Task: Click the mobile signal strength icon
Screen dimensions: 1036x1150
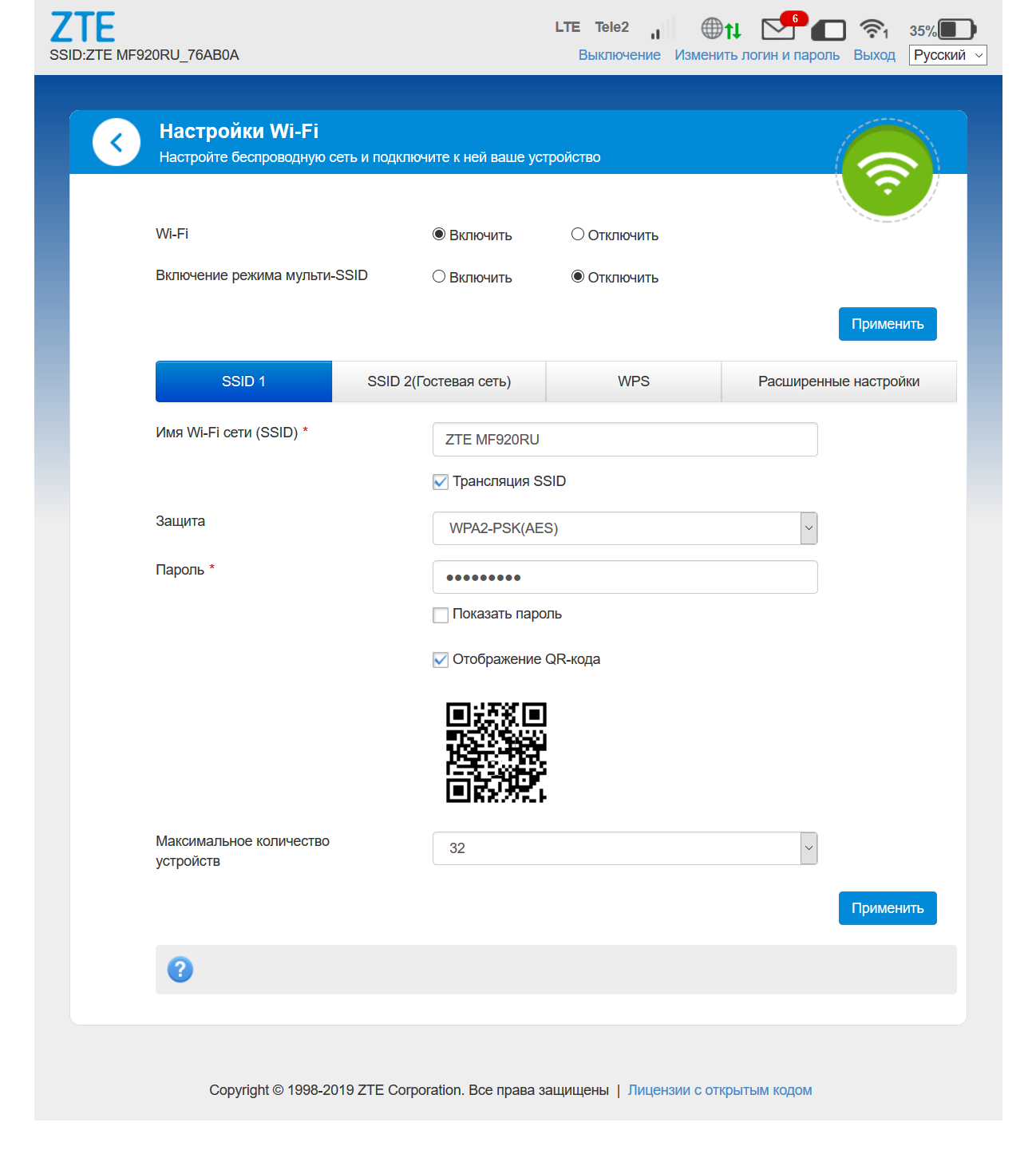Action: coord(663,29)
